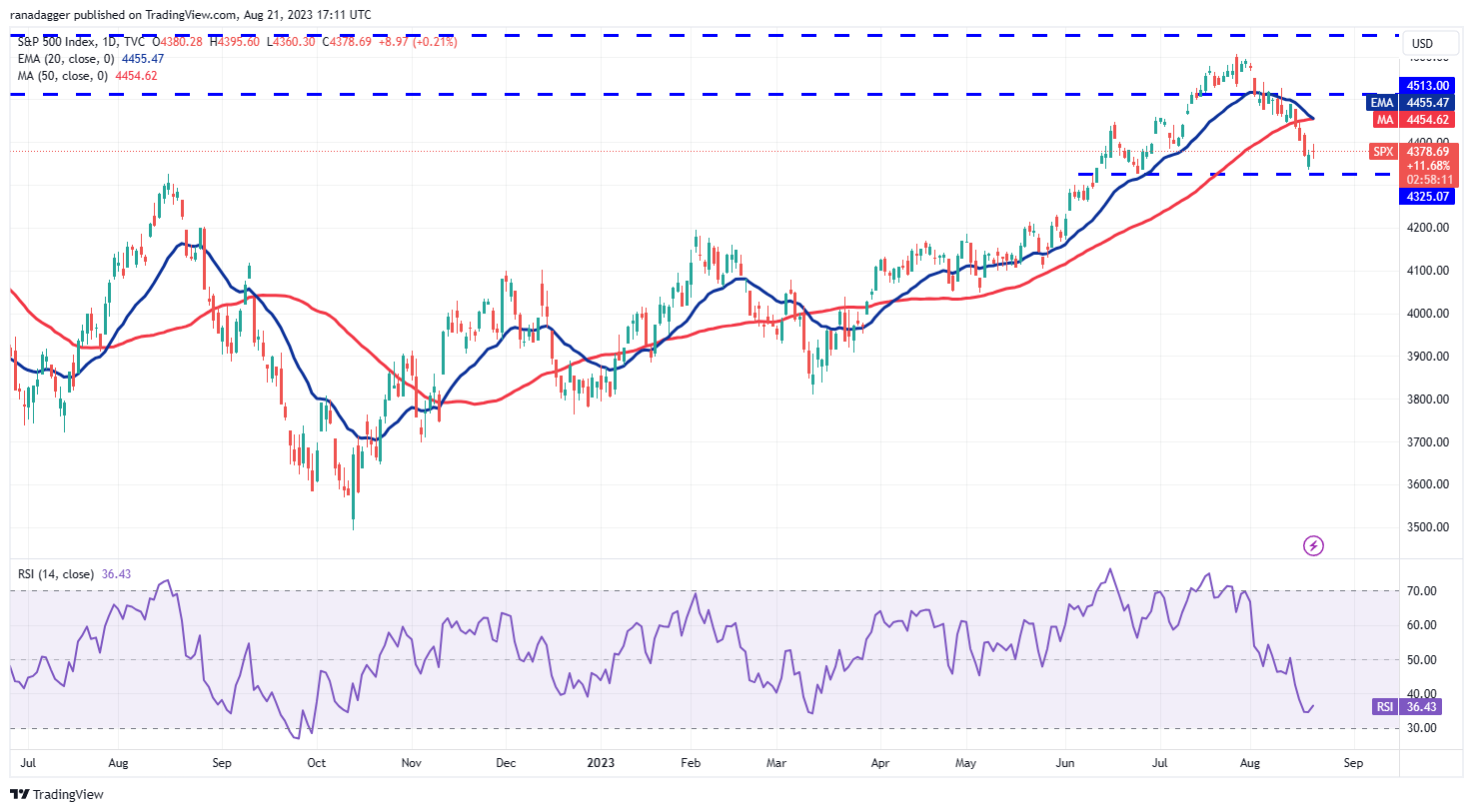Click the Sep label on the time axis
Screen dimensions: 1473x812
[x=1354, y=762]
